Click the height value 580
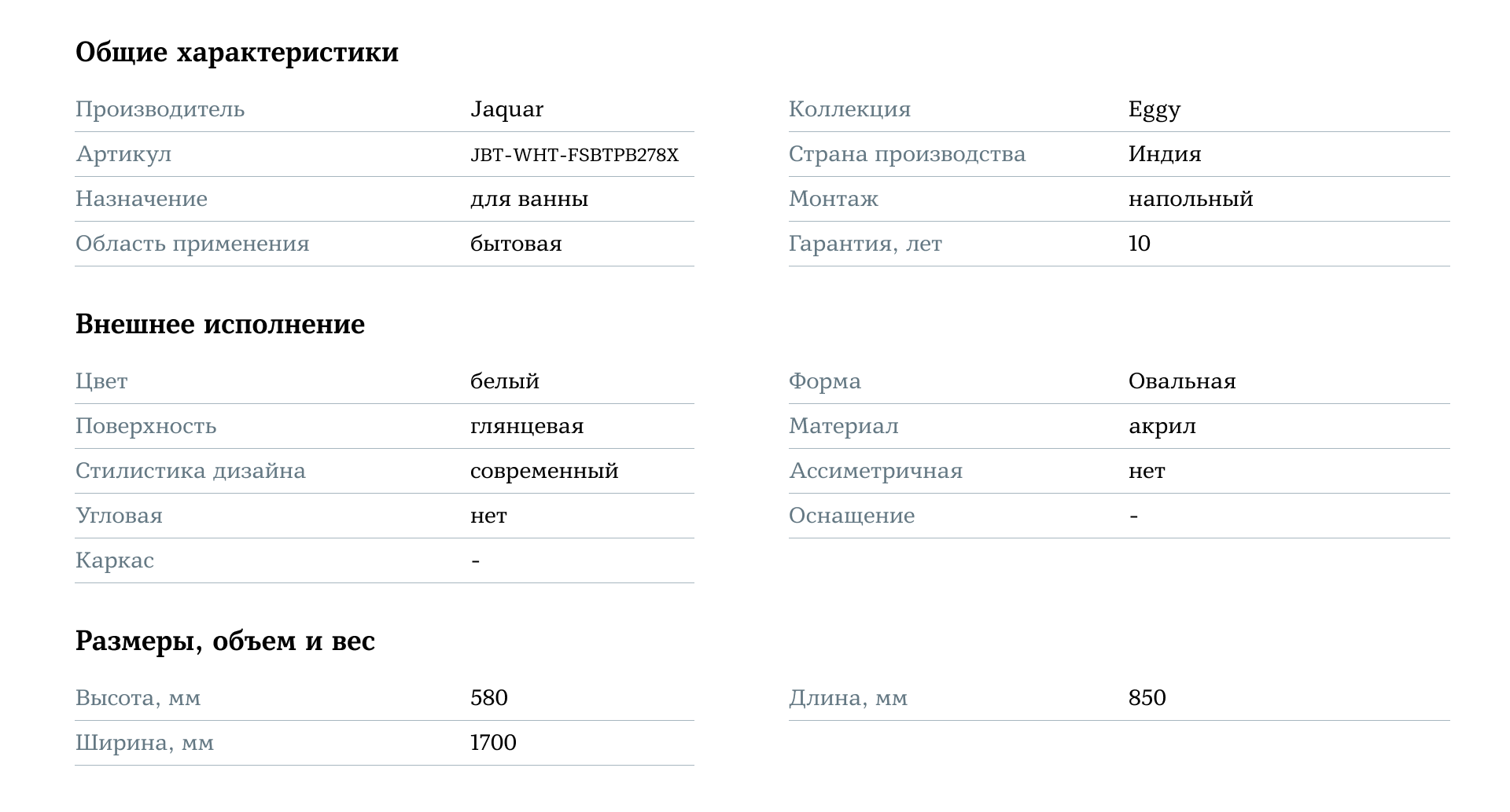The image size is (1510, 812). coord(488,698)
